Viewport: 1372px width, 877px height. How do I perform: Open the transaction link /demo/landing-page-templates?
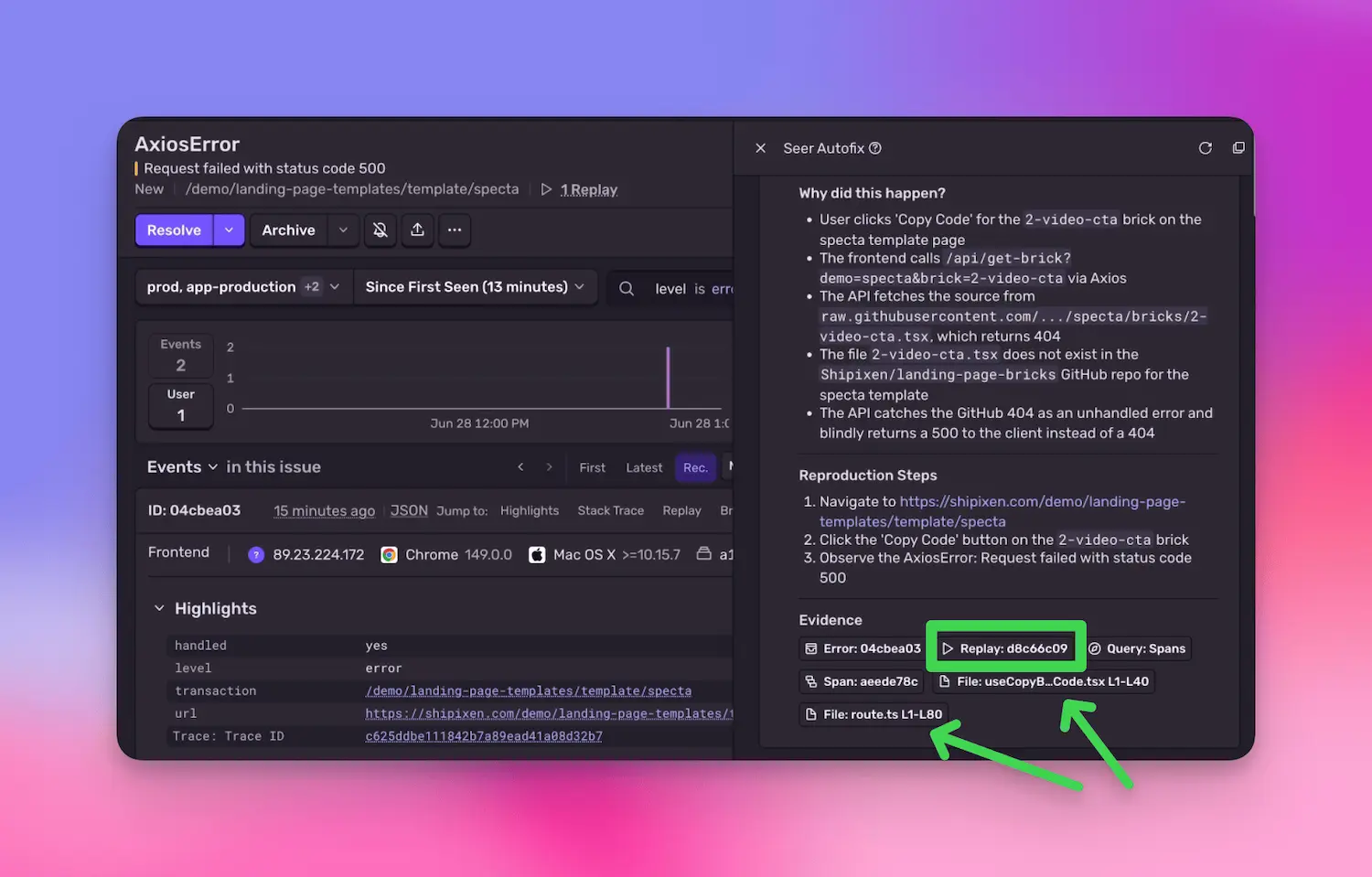pos(529,690)
